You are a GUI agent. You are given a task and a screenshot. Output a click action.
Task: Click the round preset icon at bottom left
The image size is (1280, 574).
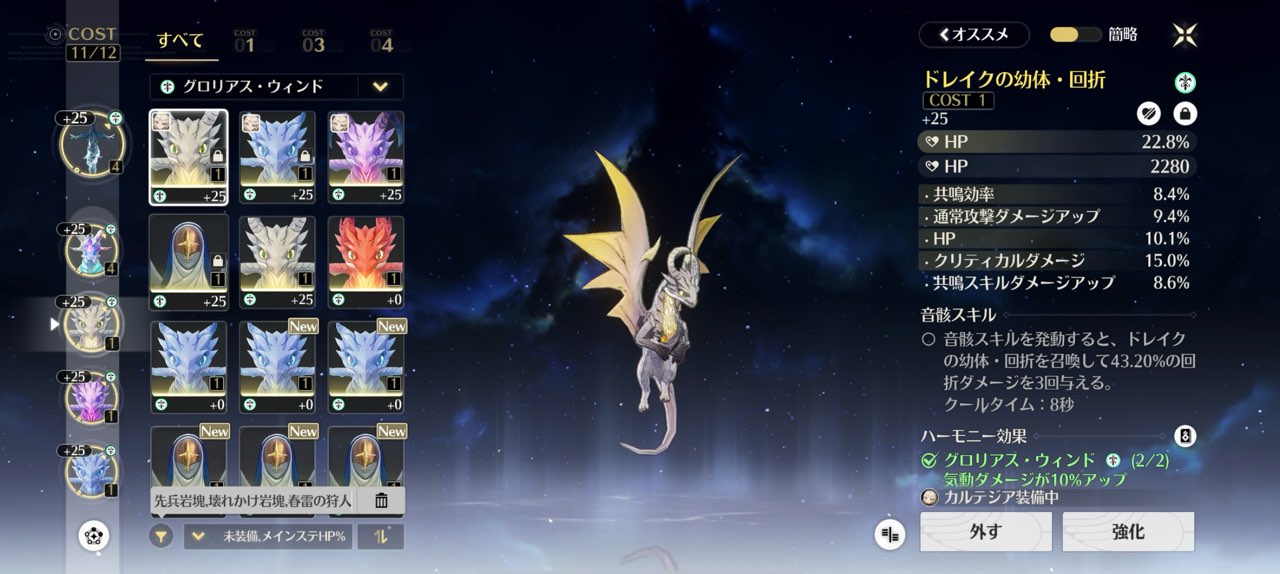point(93,537)
